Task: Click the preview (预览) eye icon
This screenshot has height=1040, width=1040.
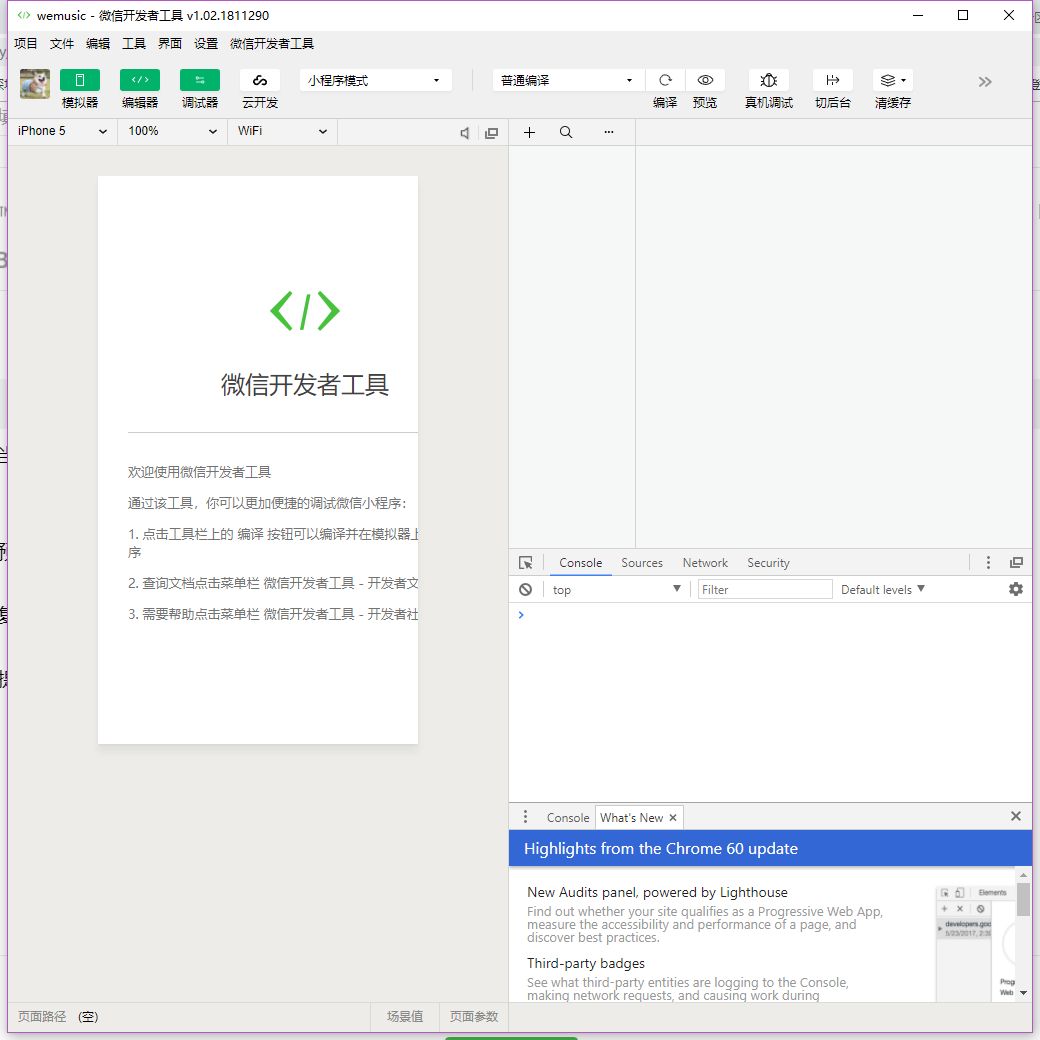Action: (x=705, y=80)
